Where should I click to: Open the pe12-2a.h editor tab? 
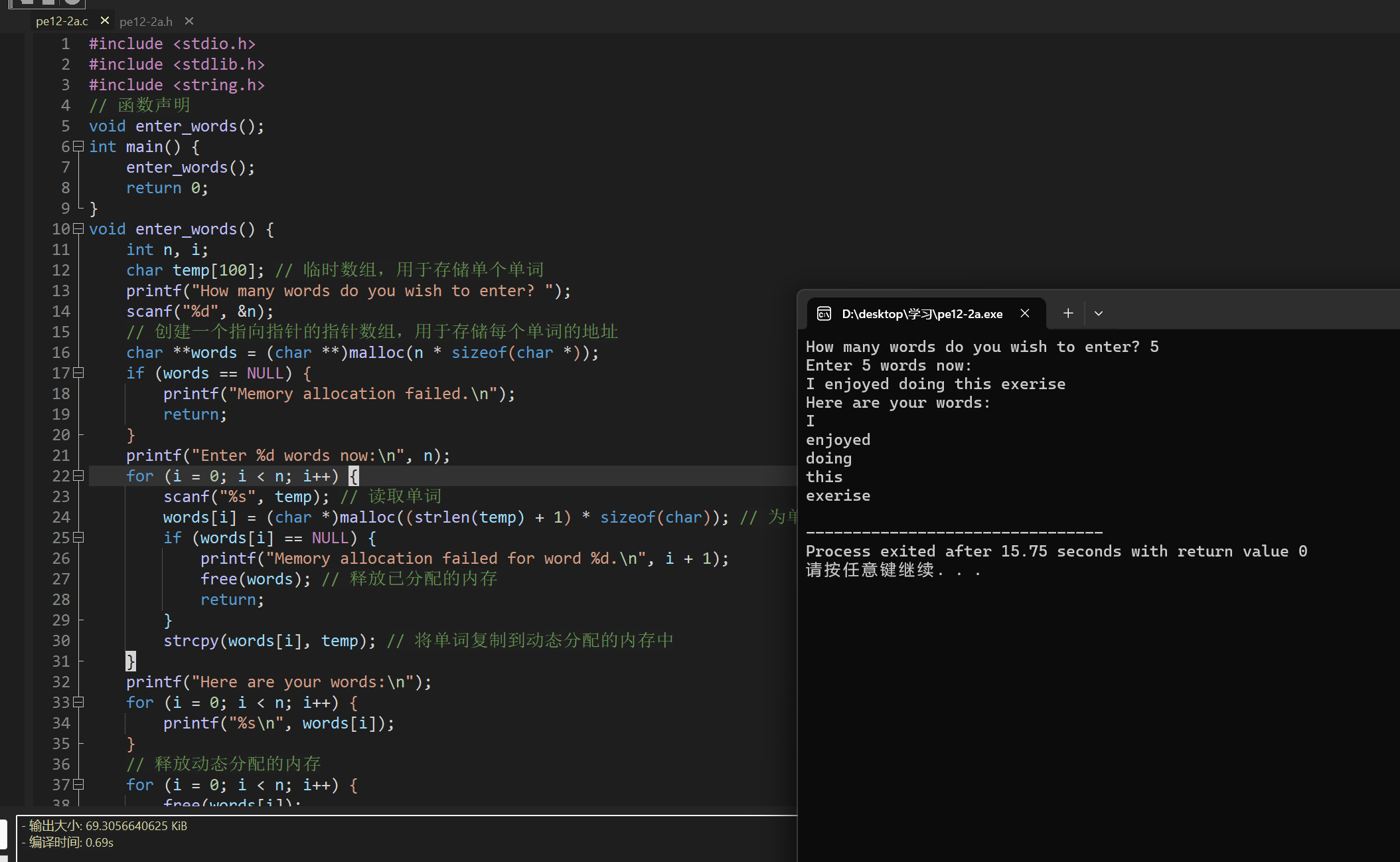(146, 21)
